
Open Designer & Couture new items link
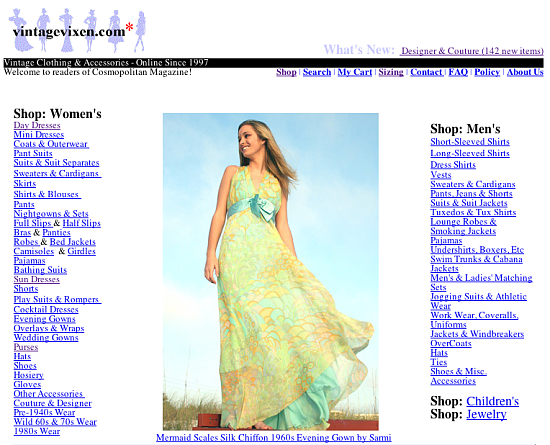(471, 51)
